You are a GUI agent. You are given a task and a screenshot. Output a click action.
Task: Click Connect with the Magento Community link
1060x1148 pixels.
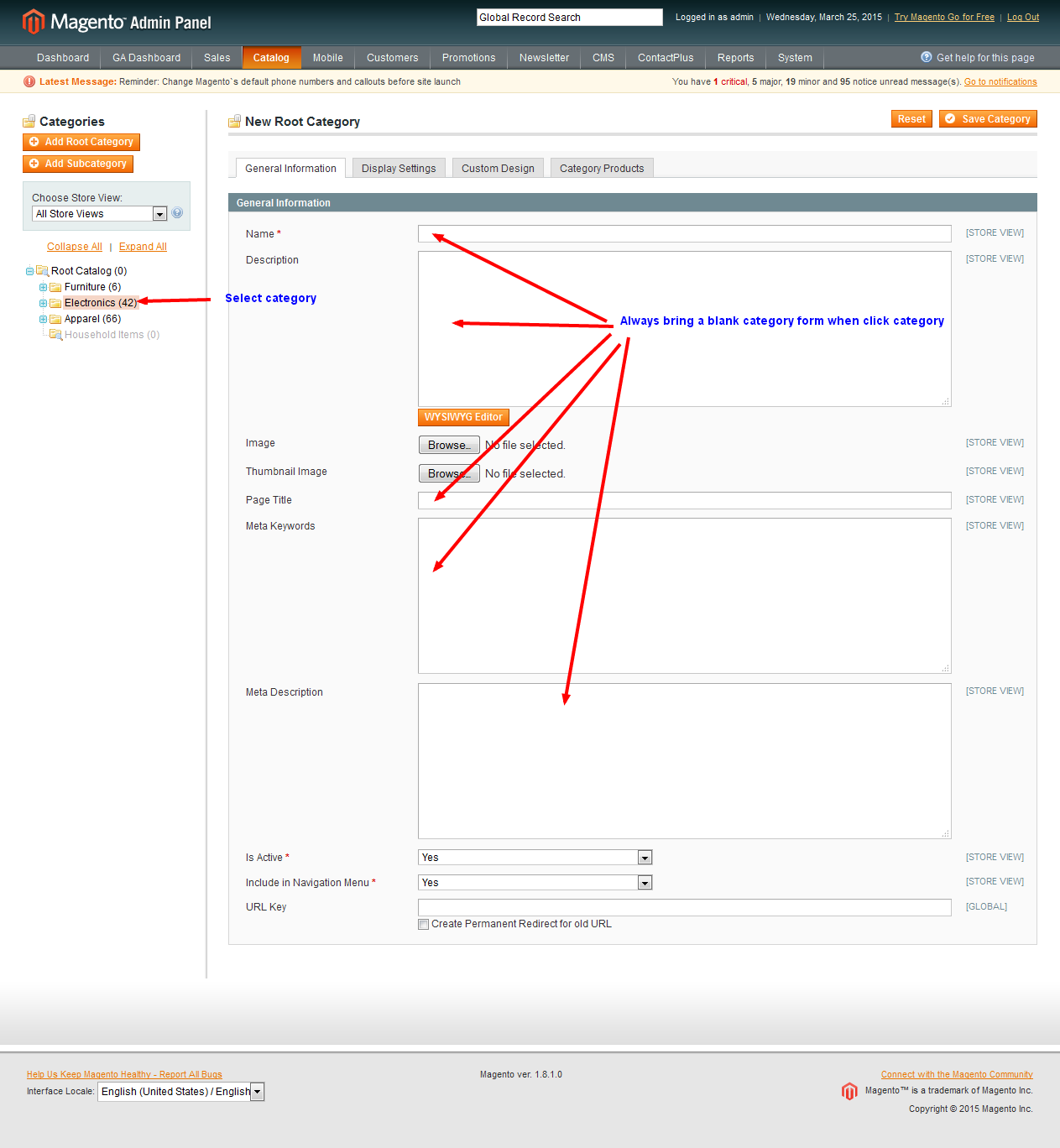click(x=957, y=1074)
